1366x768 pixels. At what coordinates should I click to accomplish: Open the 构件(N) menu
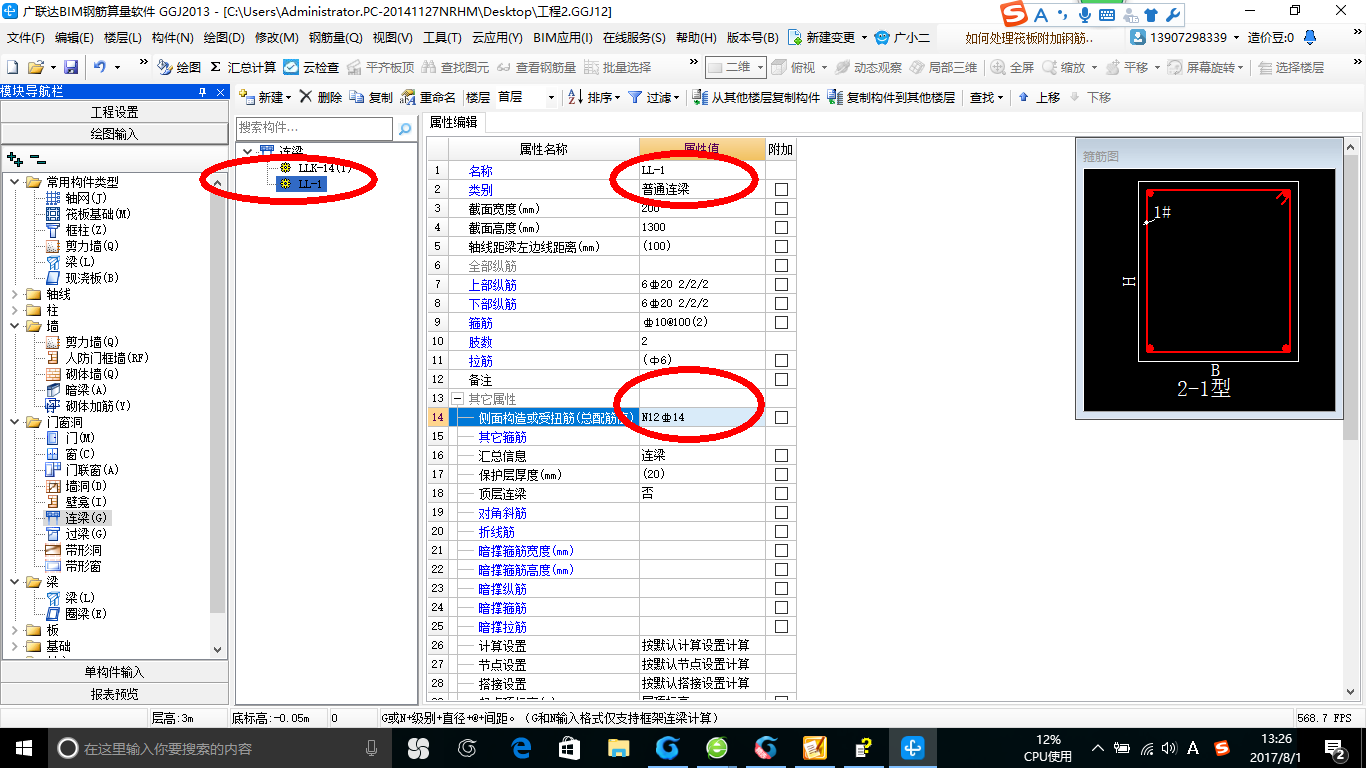click(172, 37)
